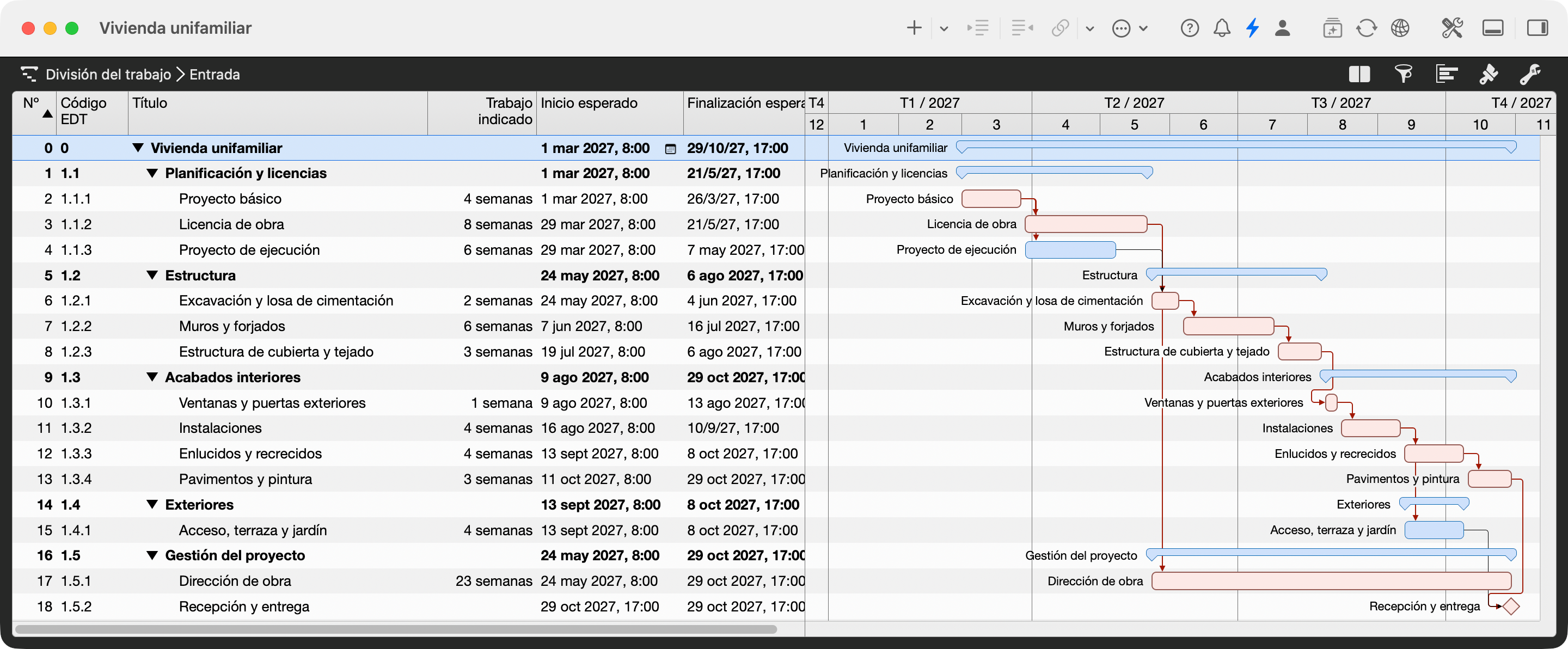Open the date picker calendar icon in row 0
The height and width of the screenshot is (649, 1568).
point(670,149)
